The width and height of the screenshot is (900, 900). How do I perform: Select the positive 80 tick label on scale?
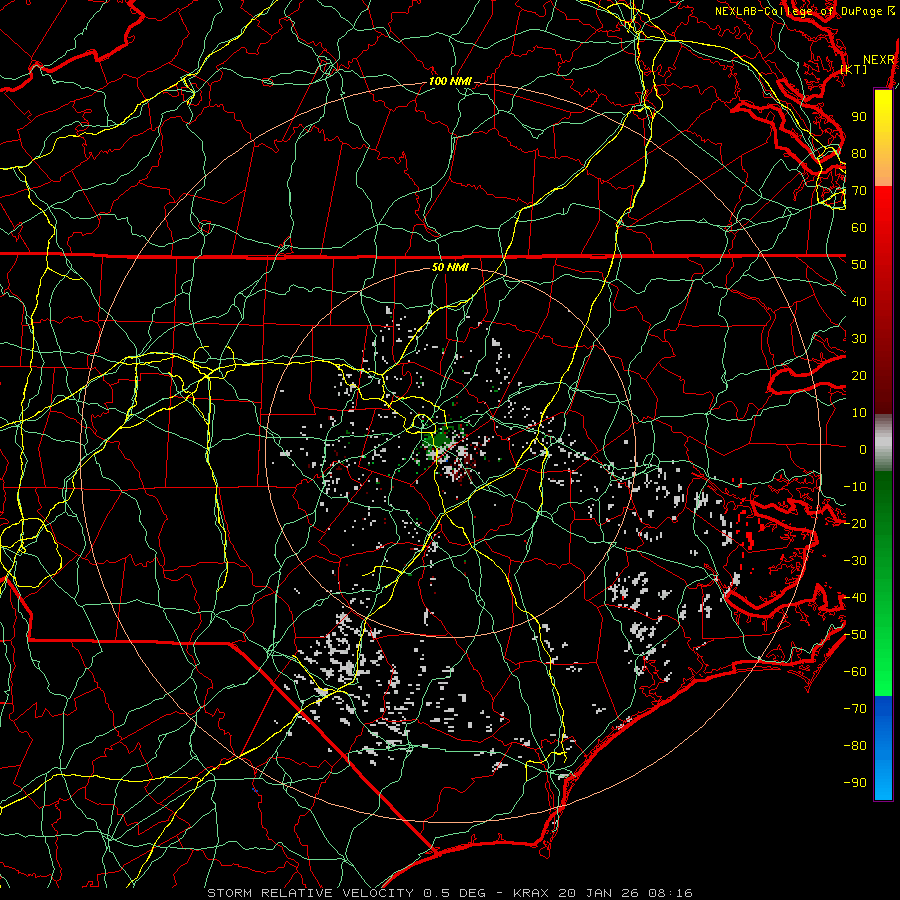pyautogui.click(x=859, y=154)
